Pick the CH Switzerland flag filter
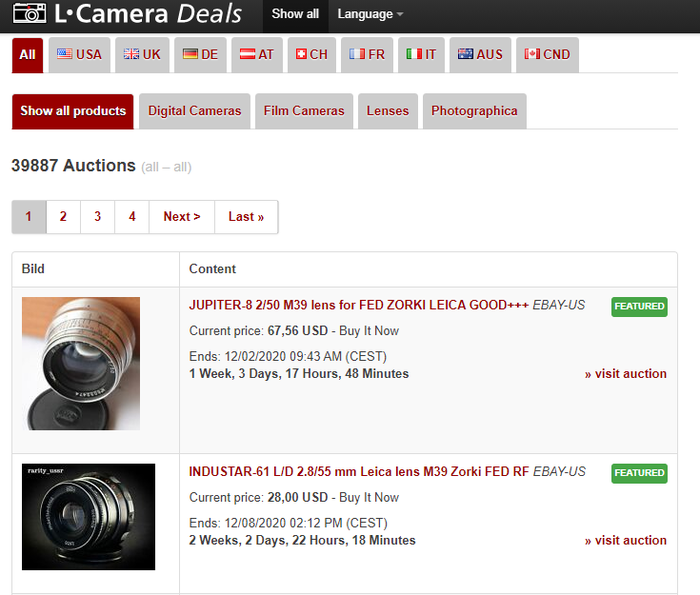Image resolution: width=700 pixels, height=595 pixels. [x=311, y=55]
